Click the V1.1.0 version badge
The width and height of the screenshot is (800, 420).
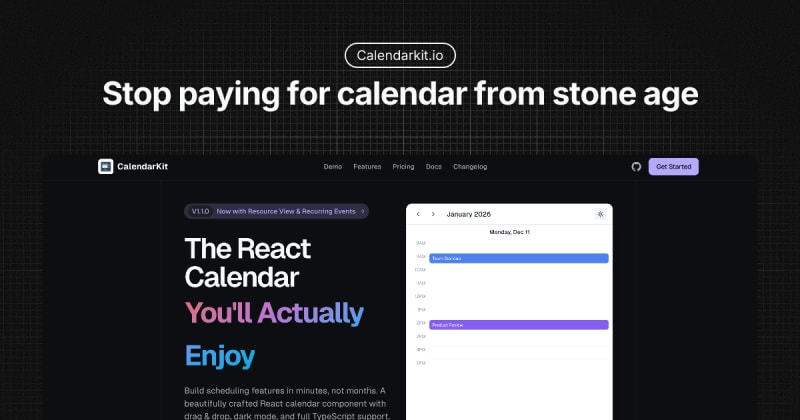pyautogui.click(x=200, y=211)
